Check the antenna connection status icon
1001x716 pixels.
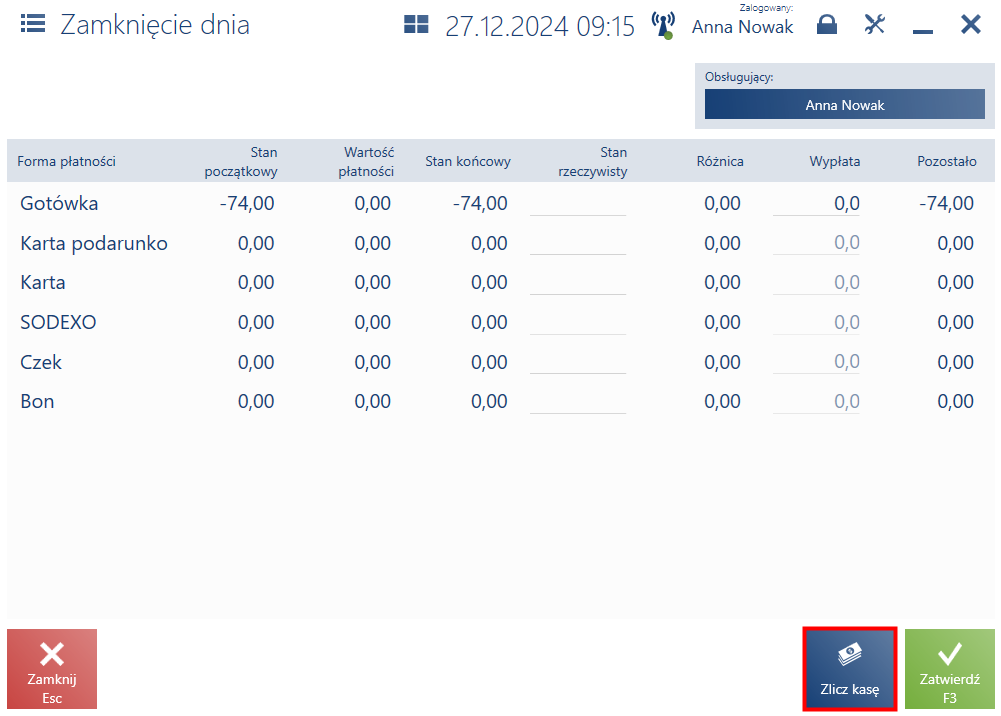[x=663, y=26]
